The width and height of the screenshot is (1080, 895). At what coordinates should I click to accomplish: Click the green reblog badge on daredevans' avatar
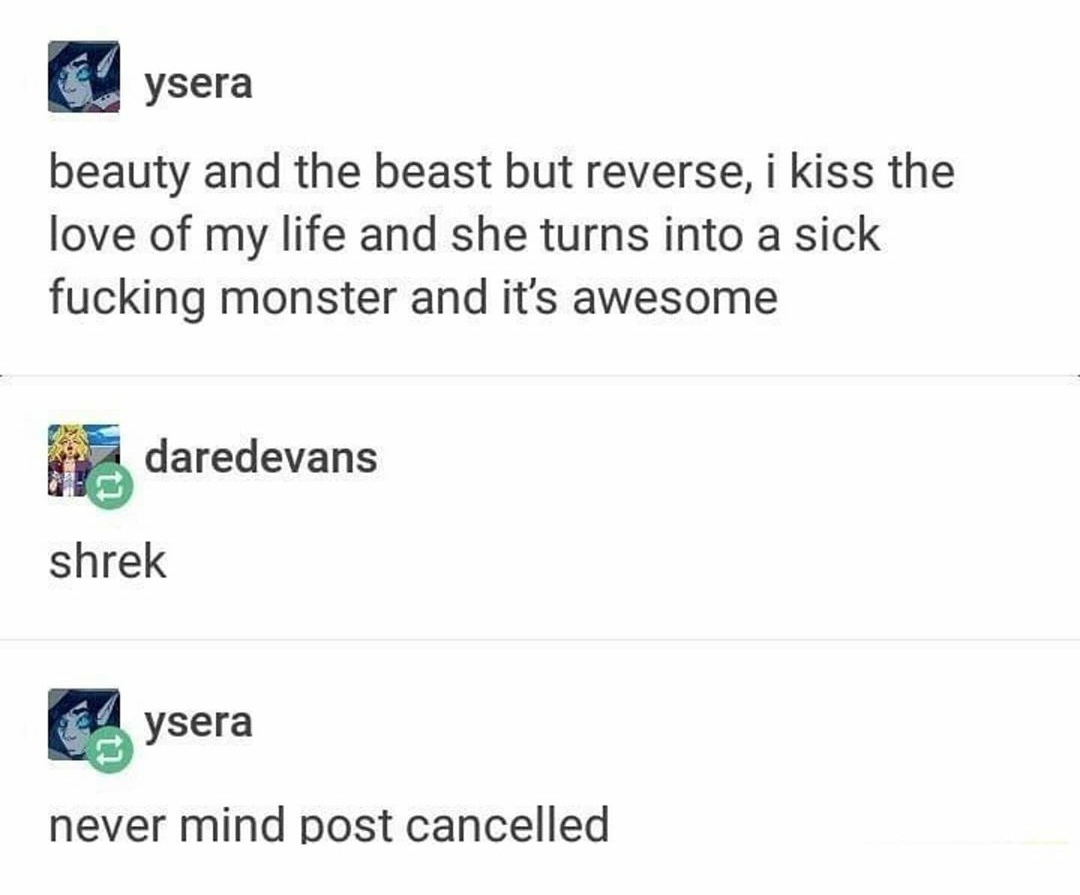tap(110, 486)
